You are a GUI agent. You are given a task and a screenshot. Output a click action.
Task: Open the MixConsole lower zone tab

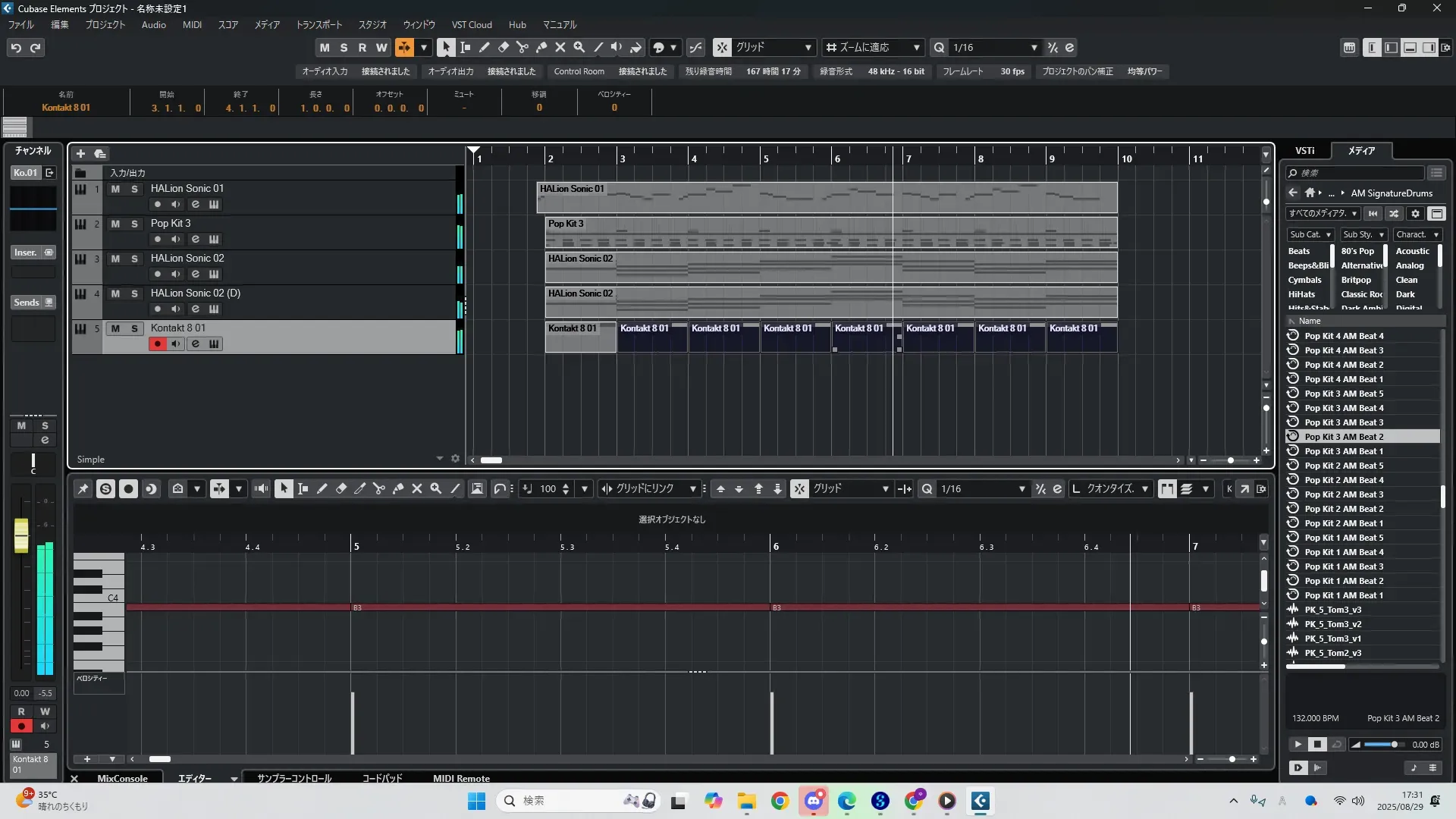[x=122, y=778]
